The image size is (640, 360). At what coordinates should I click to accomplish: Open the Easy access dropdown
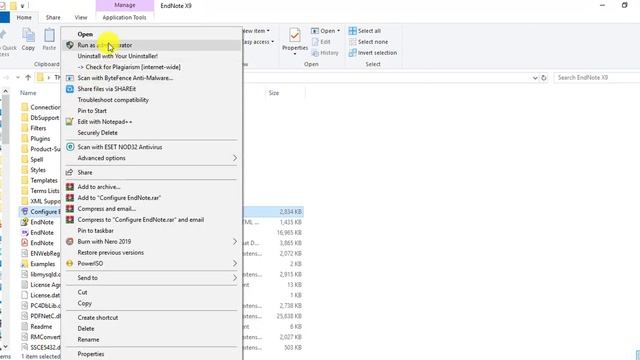(258, 42)
